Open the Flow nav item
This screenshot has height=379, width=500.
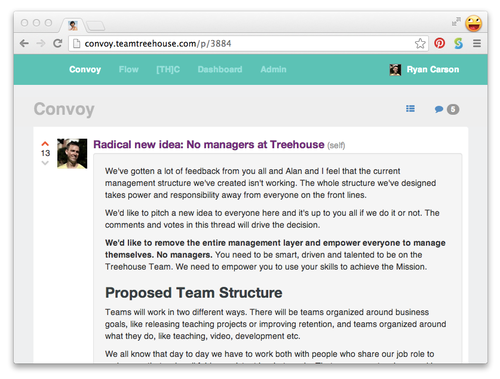[129, 69]
